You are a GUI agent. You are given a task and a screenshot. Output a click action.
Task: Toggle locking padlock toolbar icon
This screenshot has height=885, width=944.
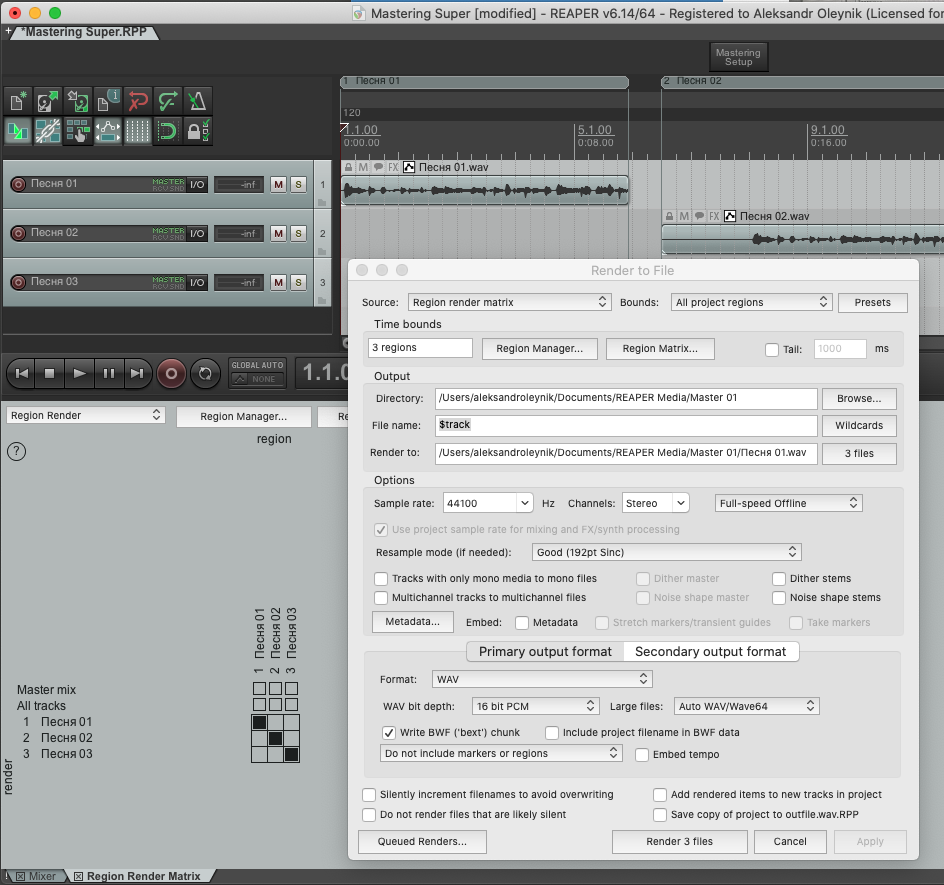click(x=197, y=131)
